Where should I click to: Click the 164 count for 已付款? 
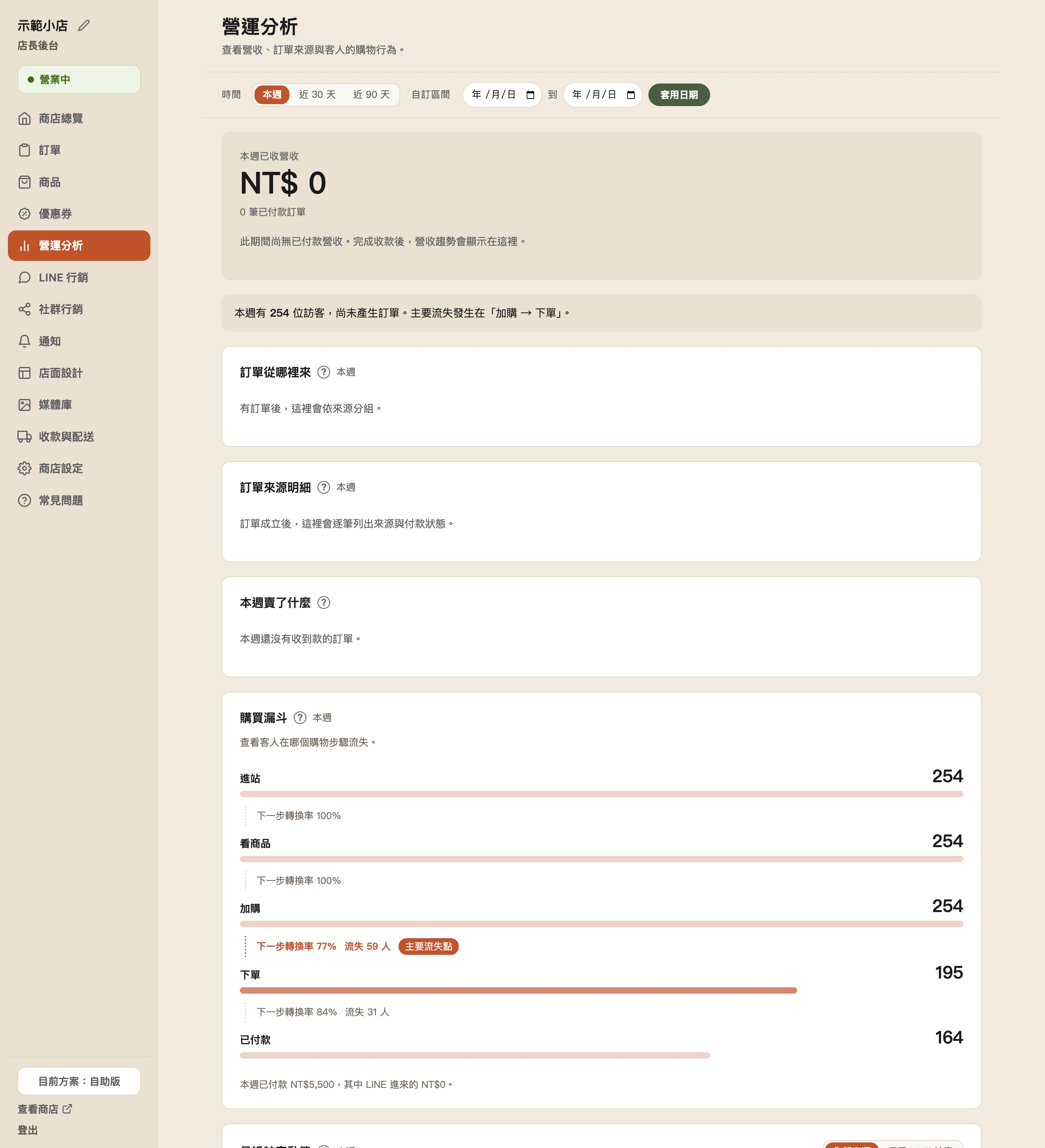click(x=949, y=1038)
